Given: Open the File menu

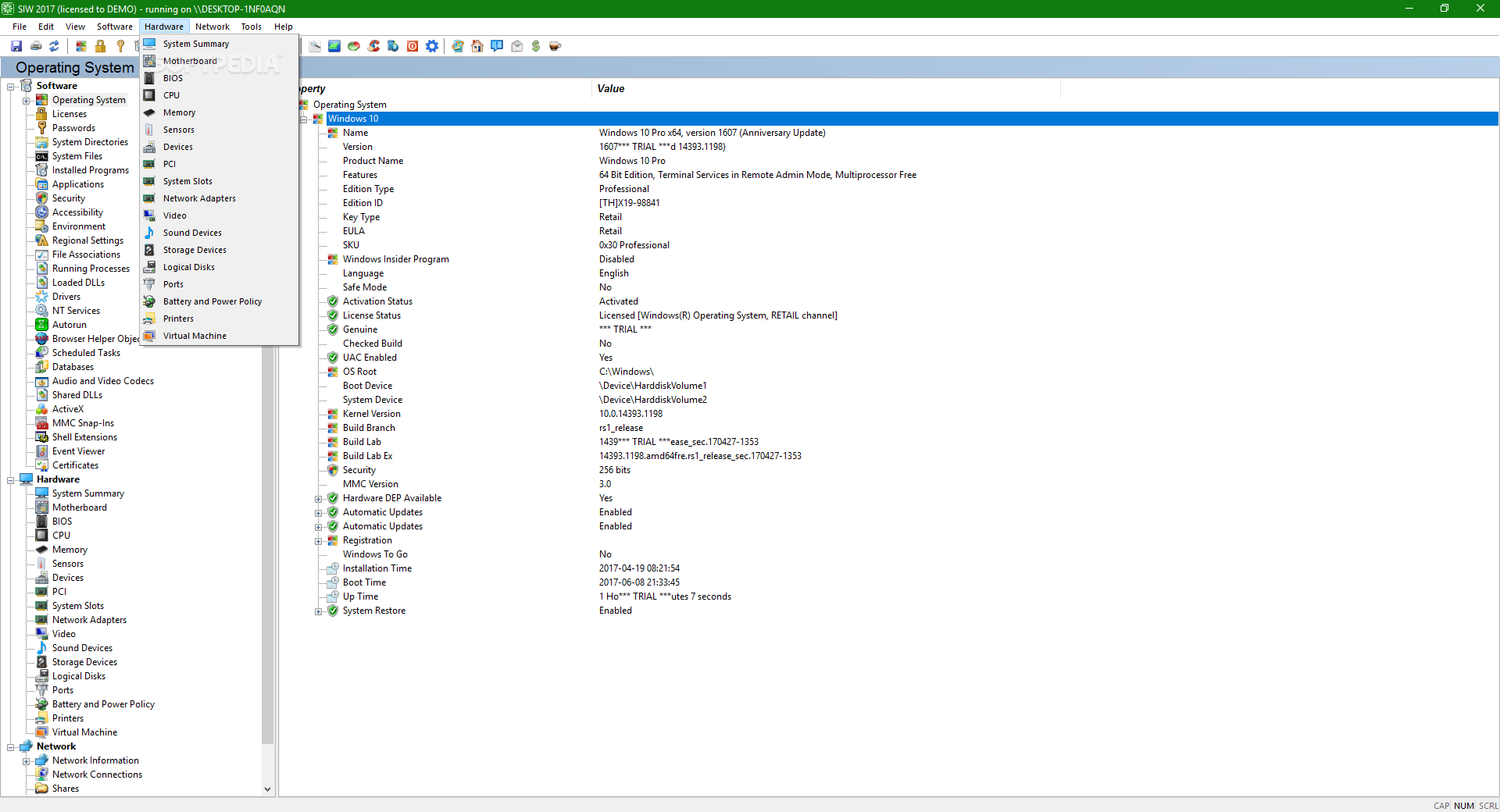Looking at the screenshot, I should [x=20, y=27].
